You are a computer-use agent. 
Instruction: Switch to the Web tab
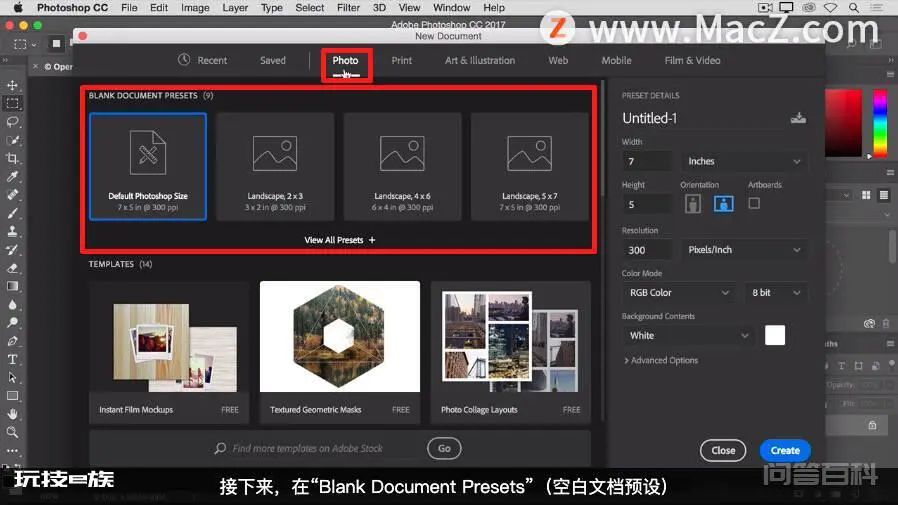click(x=558, y=60)
